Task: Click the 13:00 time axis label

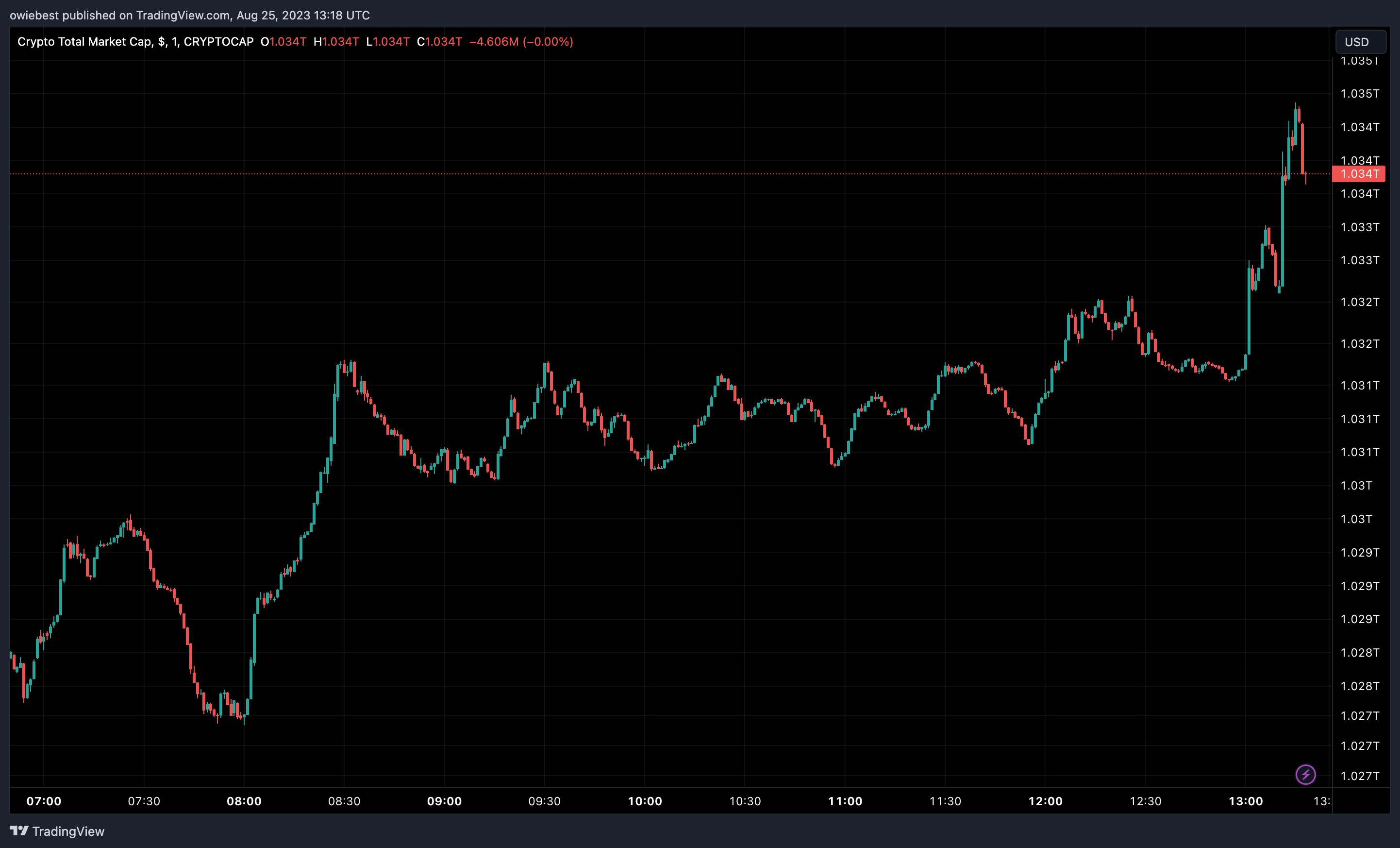Action: click(1246, 801)
